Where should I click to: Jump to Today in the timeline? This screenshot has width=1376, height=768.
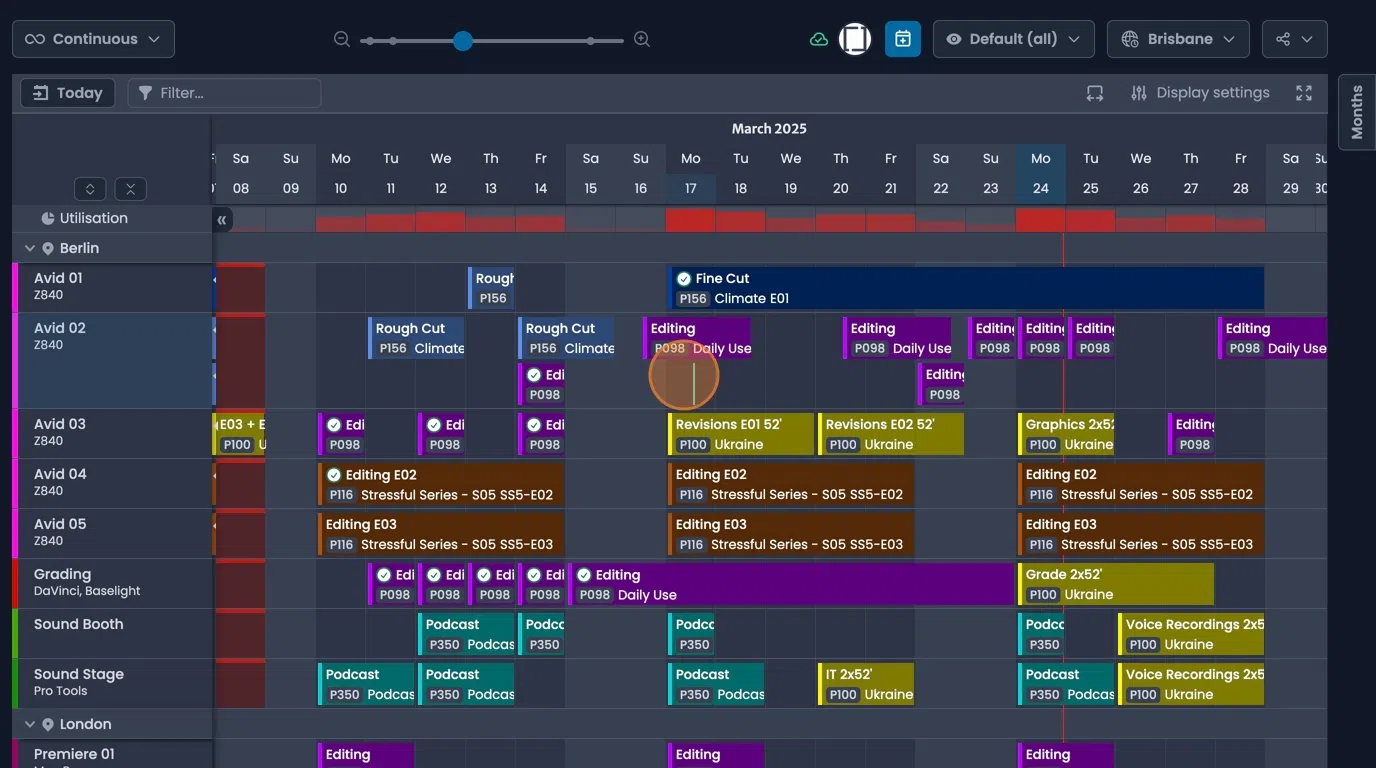[x=68, y=93]
